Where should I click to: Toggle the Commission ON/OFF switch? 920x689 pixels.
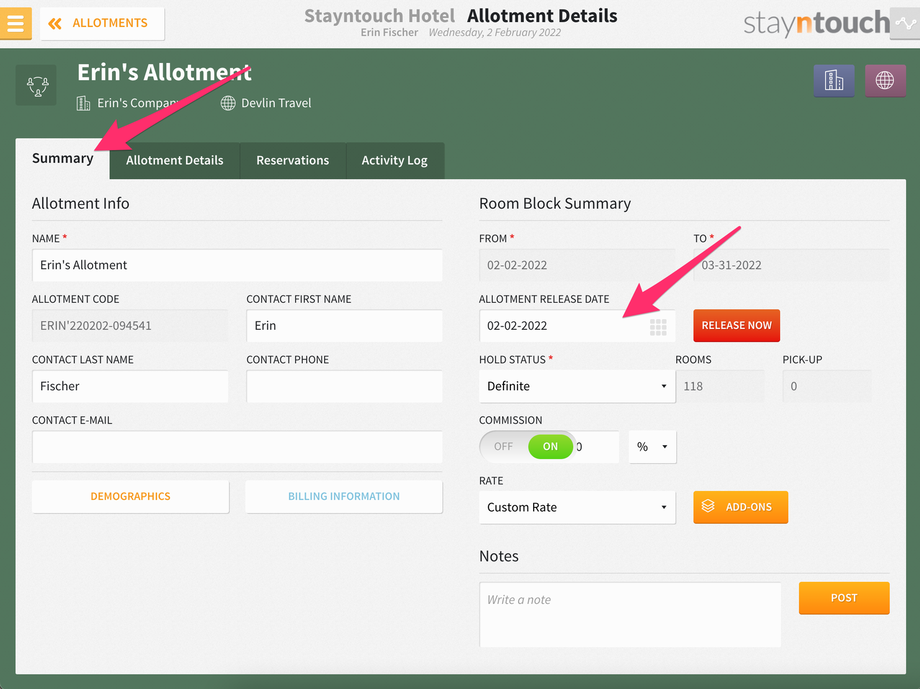click(527, 447)
